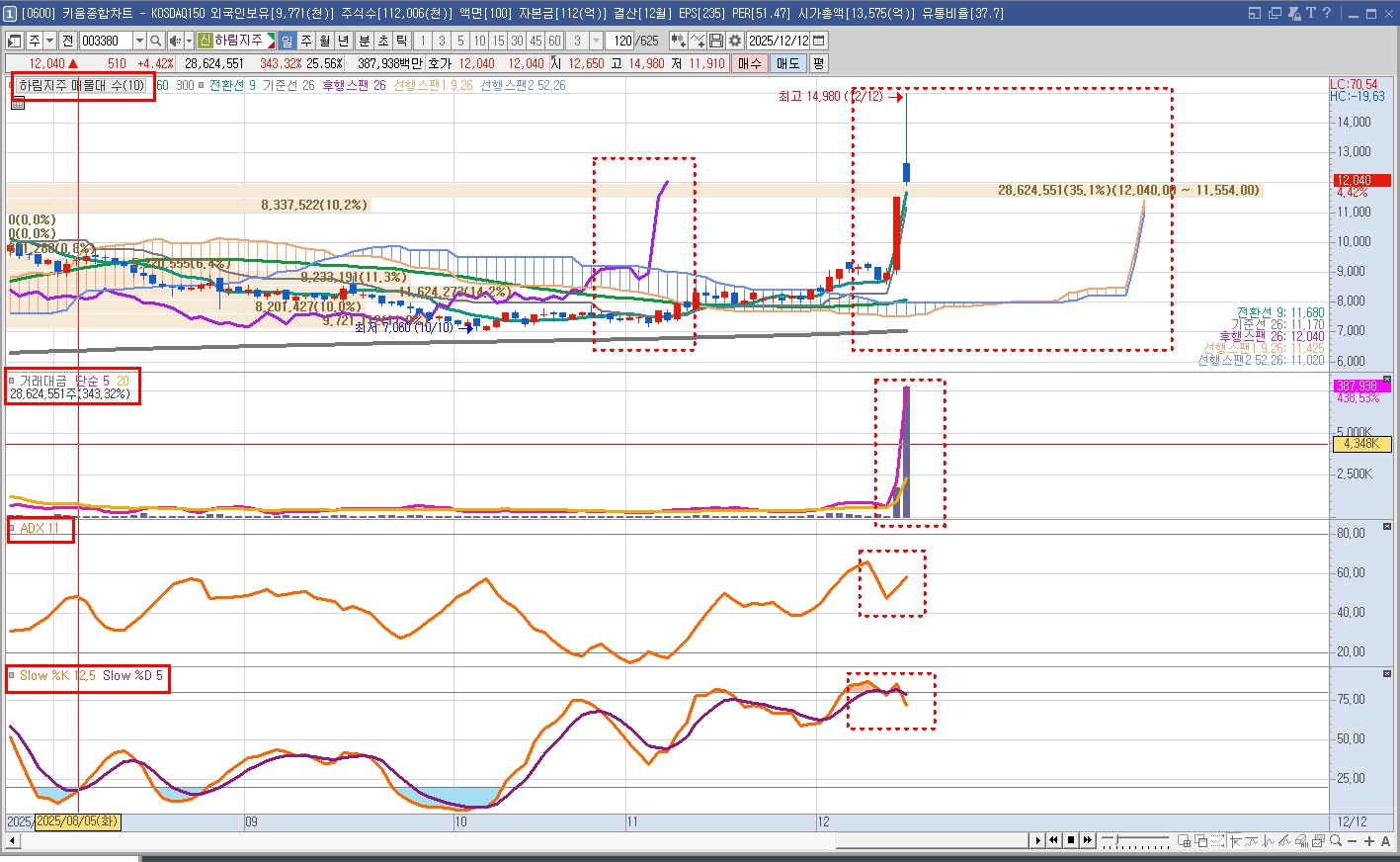This screenshot has height=862, width=1400.
Task: Collapse the 거래대금 volume panel marker
Action: tap(12, 381)
